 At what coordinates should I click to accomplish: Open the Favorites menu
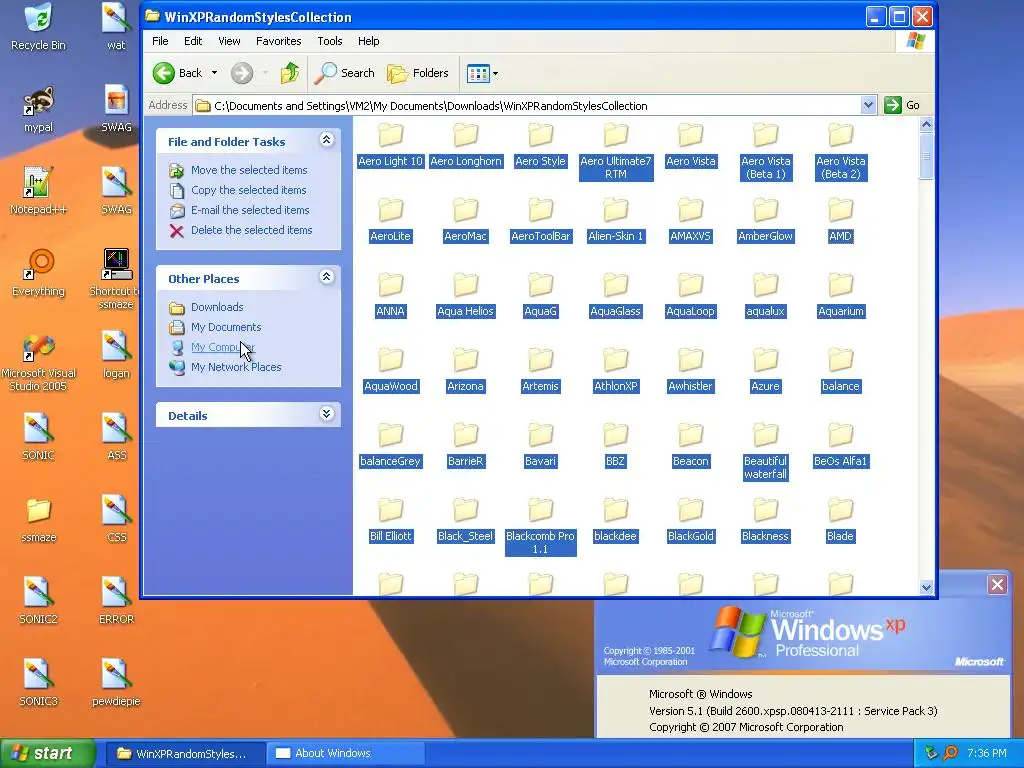click(278, 41)
